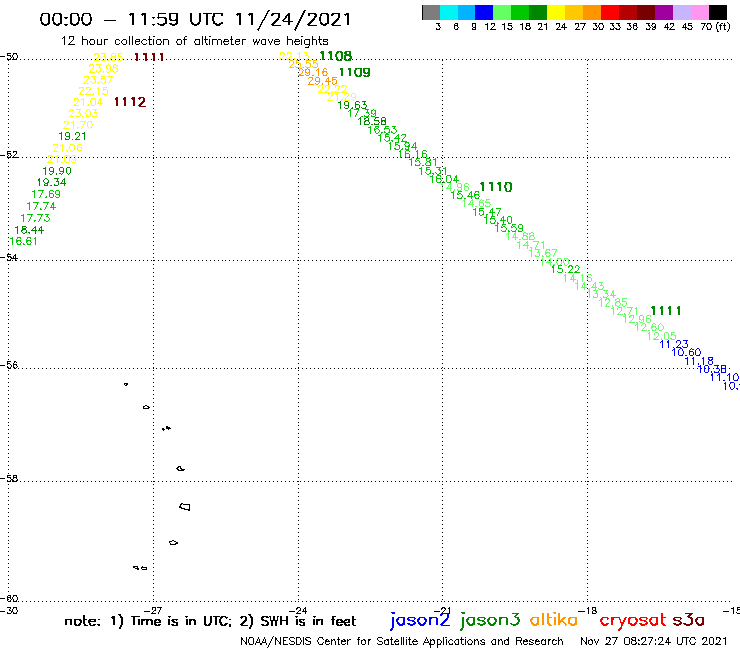740x650 pixels.
Task: Select the wave height value 22.15
Action: coord(93,92)
